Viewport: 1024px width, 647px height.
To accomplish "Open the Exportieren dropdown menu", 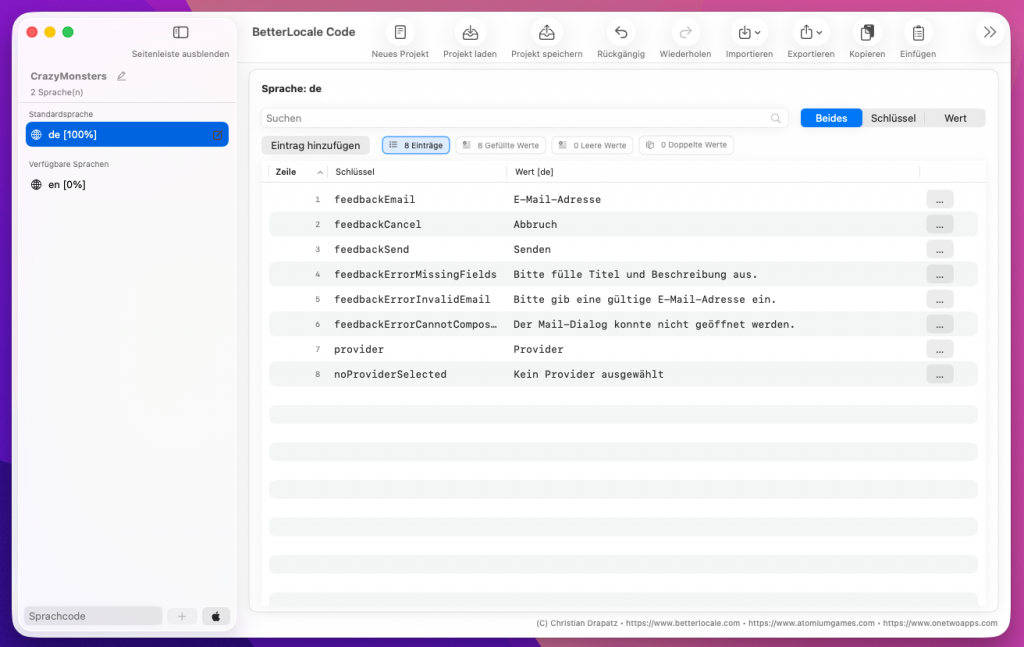I will [811, 33].
